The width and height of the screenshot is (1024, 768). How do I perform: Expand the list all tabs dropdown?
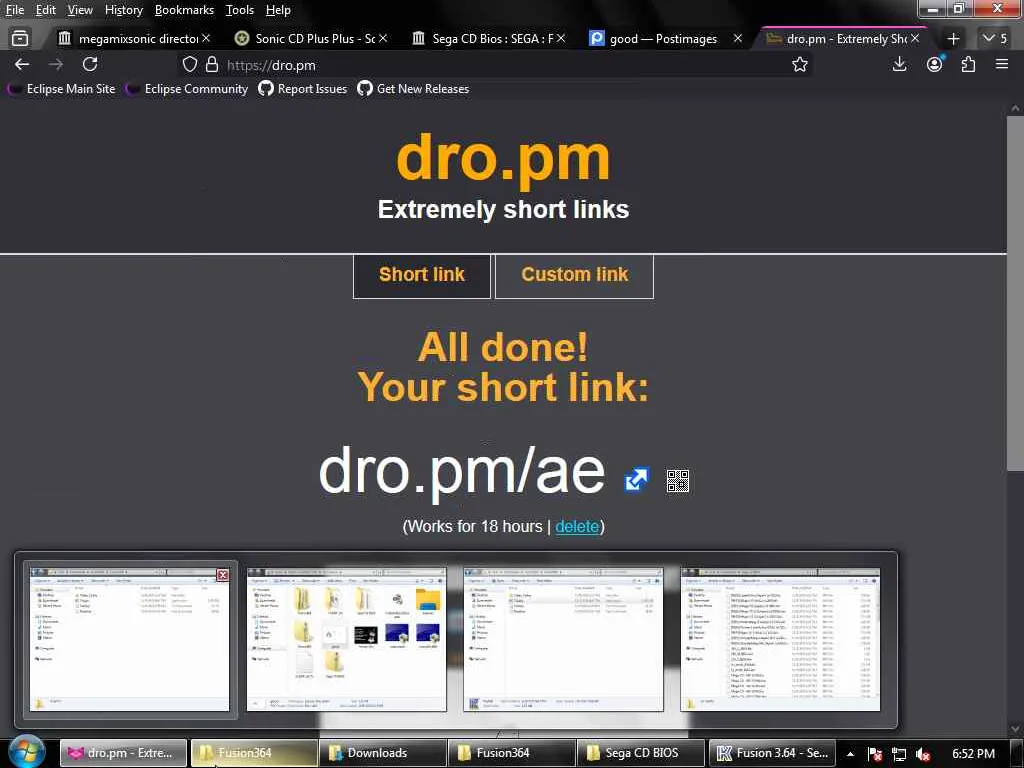coord(995,39)
